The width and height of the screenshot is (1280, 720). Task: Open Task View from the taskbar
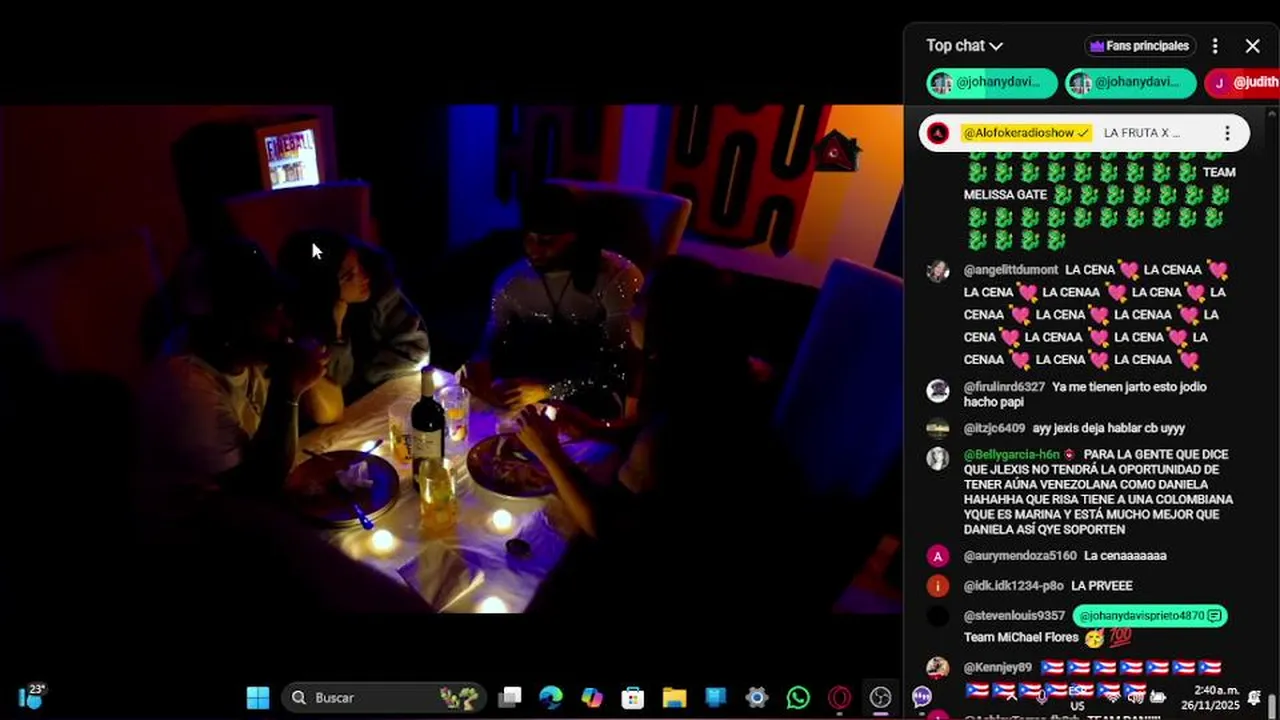511,697
